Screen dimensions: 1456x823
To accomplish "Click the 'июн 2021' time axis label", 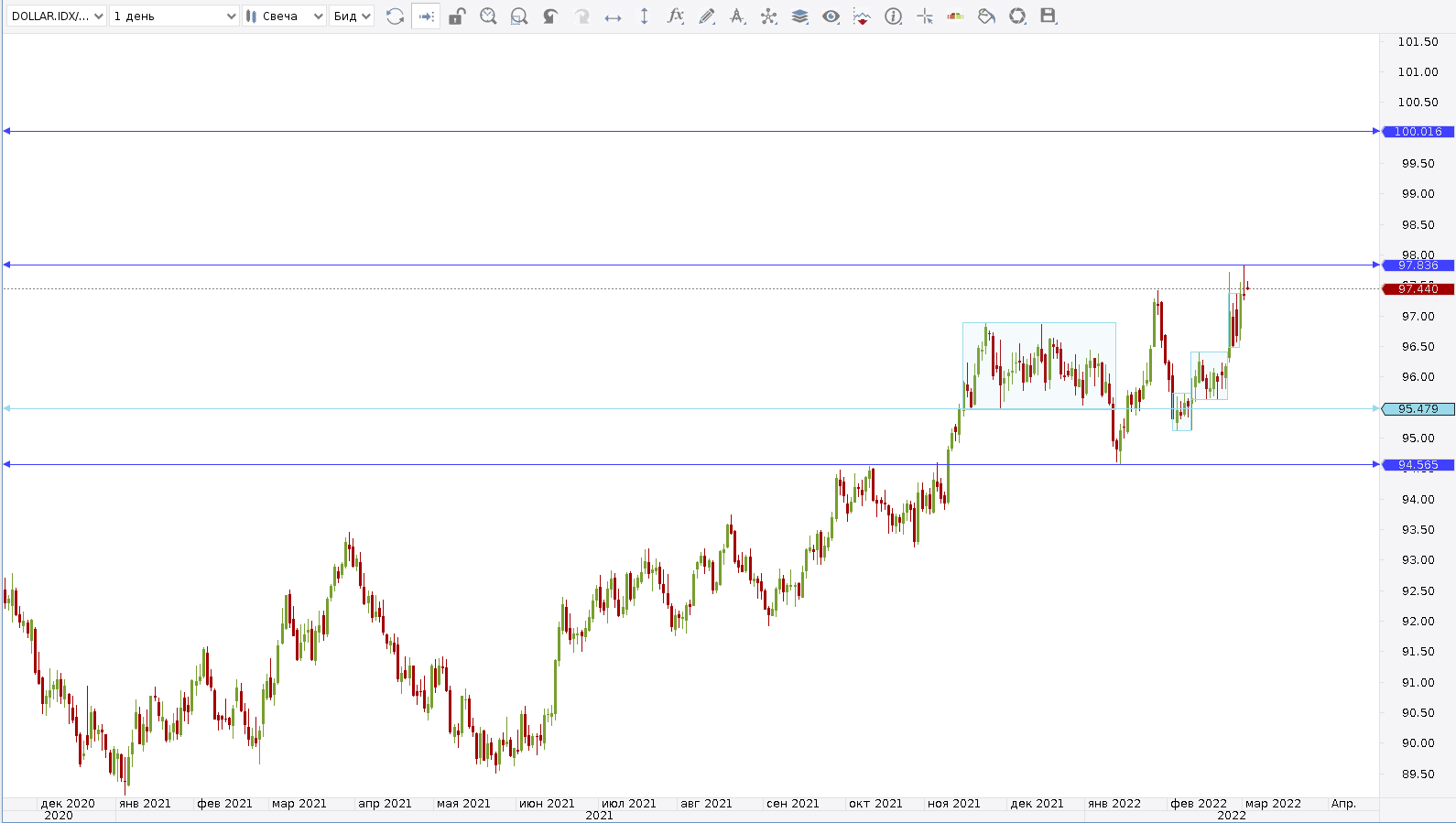I will [547, 804].
